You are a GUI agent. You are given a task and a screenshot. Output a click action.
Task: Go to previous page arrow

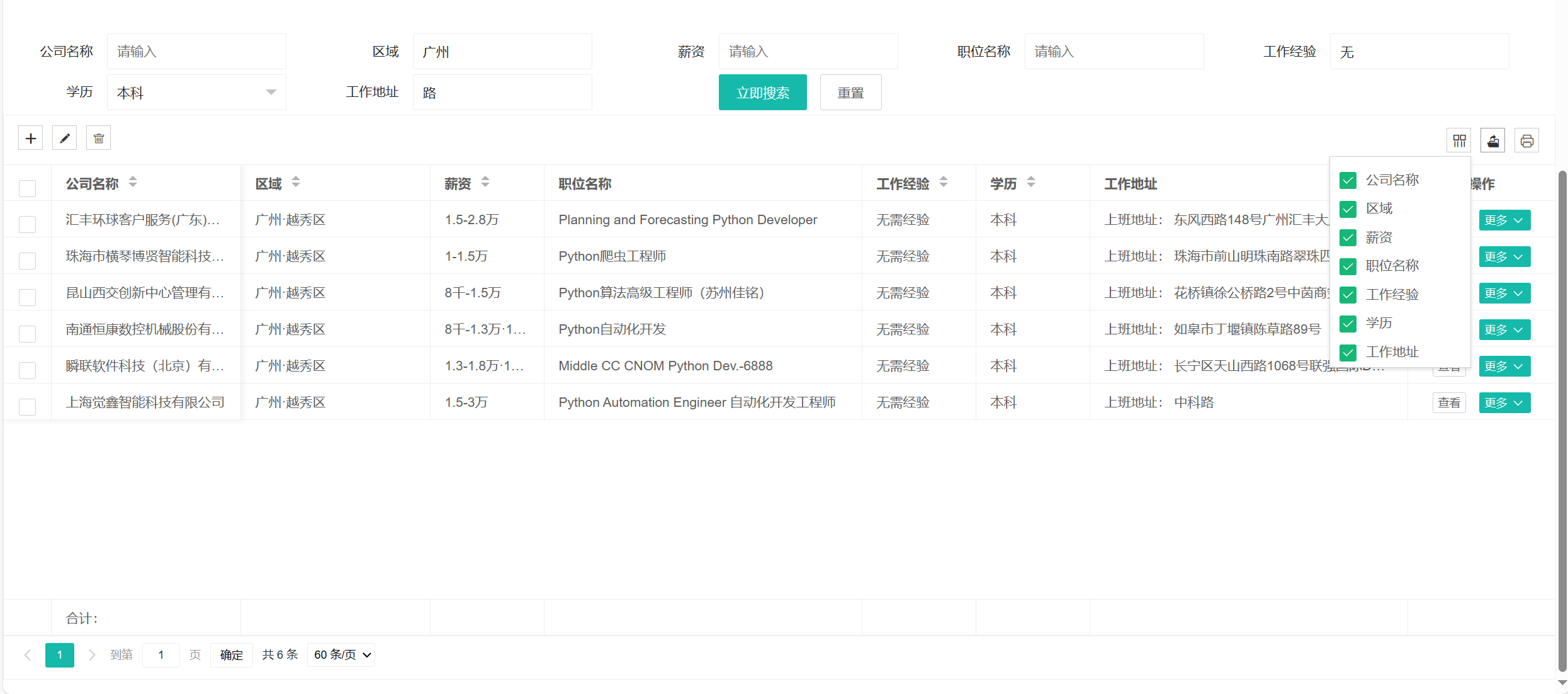(28, 655)
